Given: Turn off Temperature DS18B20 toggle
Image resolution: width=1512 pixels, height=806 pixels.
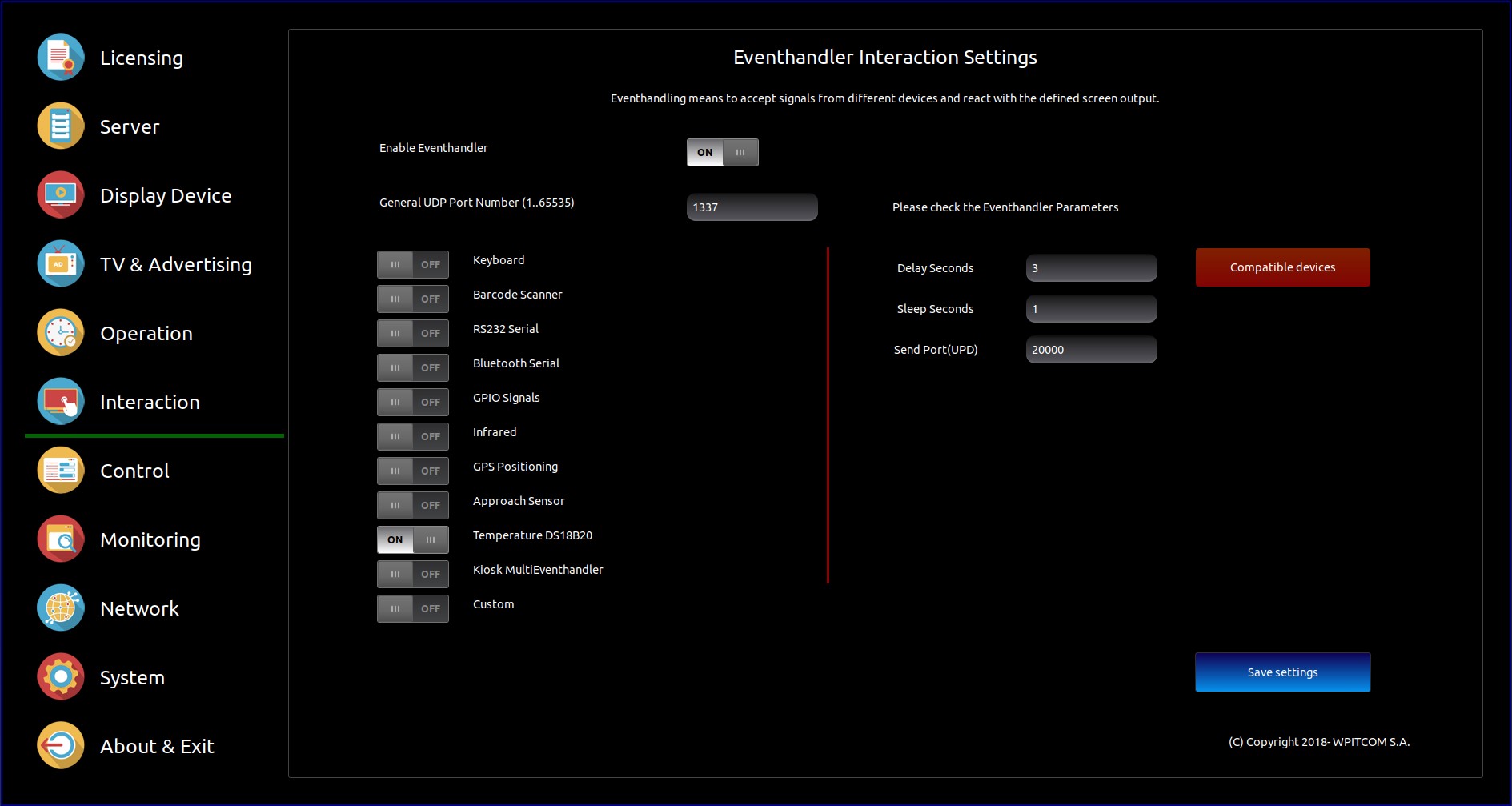Looking at the screenshot, I should pos(412,539).
